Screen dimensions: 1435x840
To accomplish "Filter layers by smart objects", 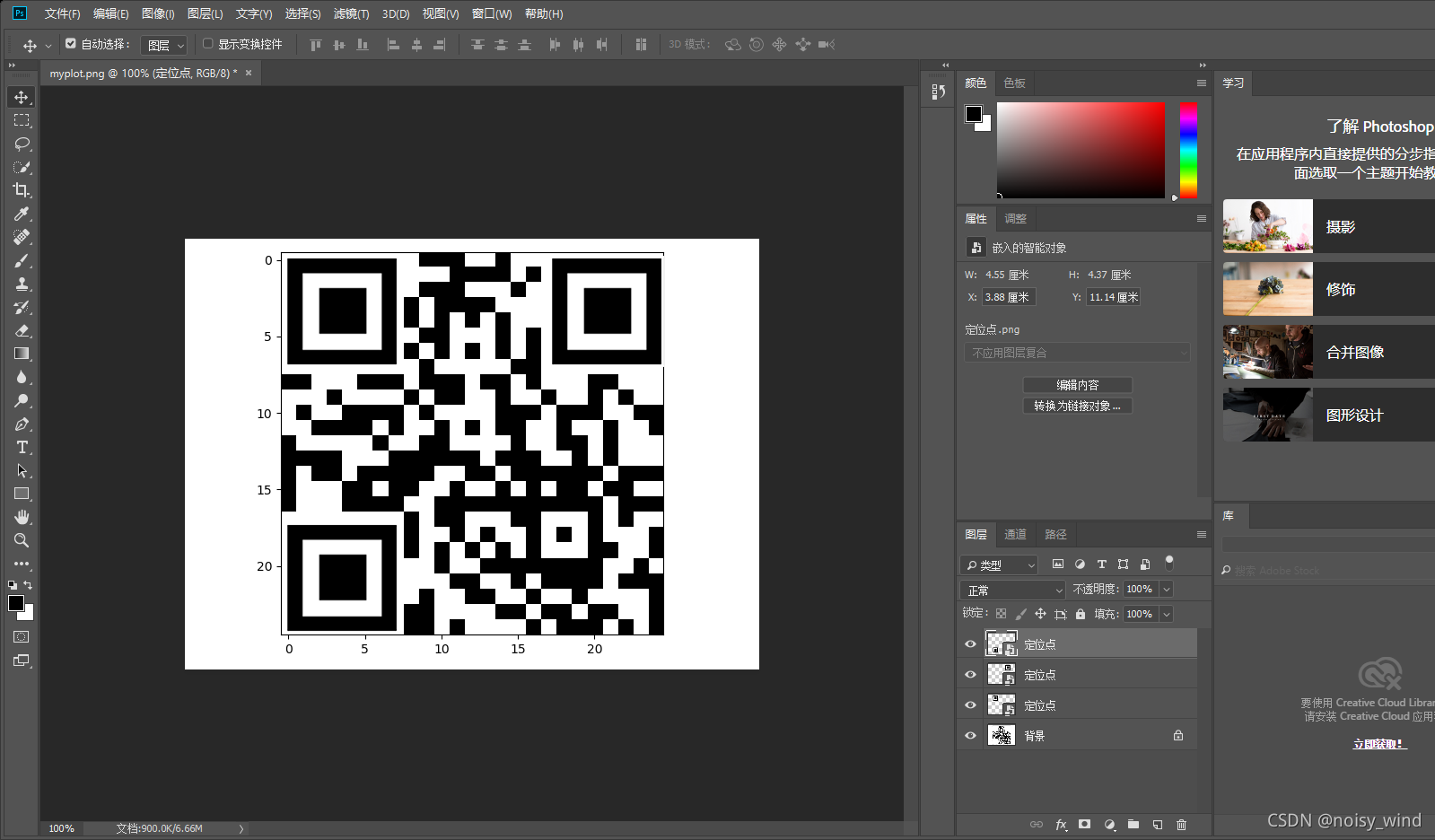I will coord(1145,564).
